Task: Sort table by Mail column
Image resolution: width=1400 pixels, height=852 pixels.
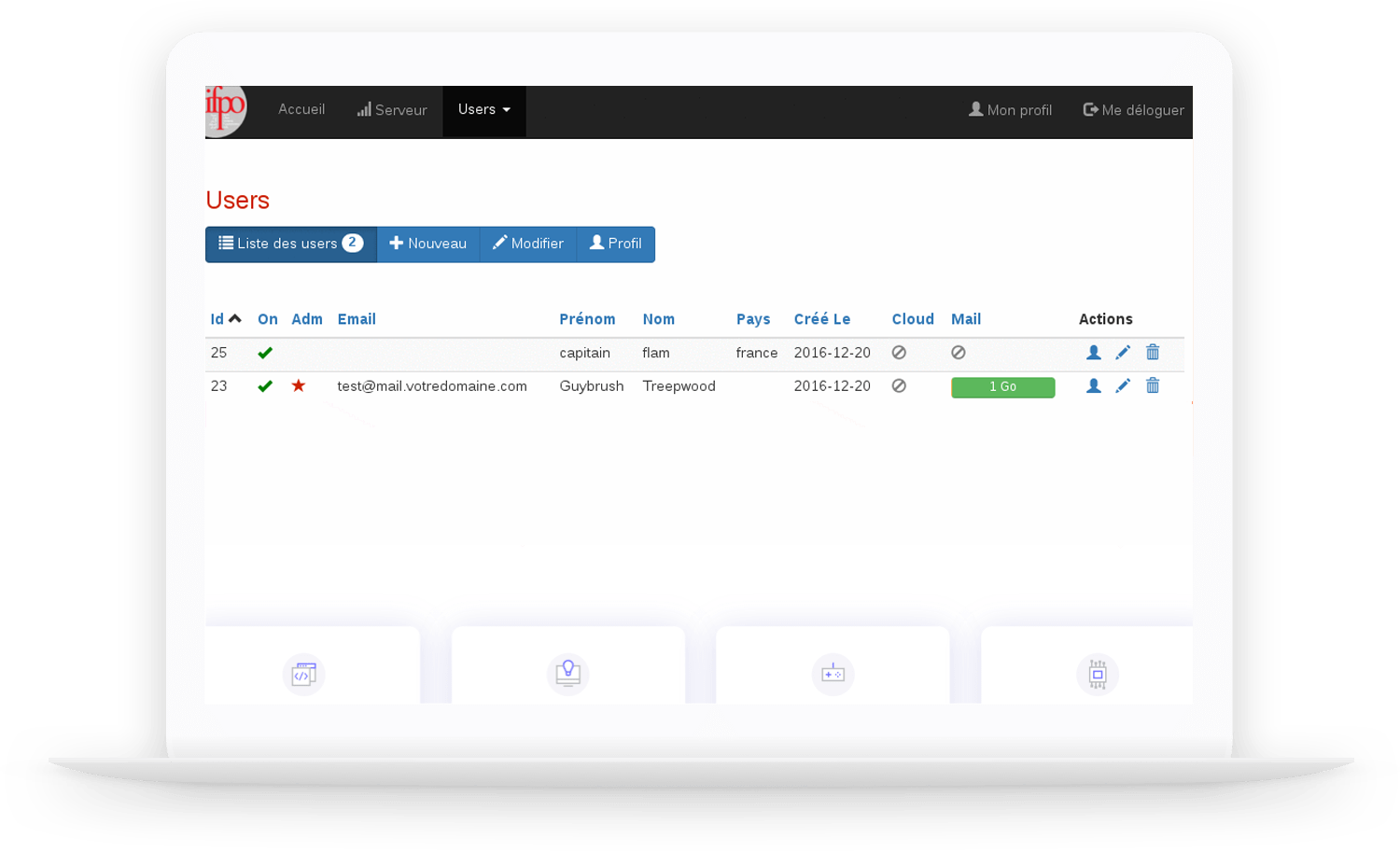Action: click(x=966, y=319)
